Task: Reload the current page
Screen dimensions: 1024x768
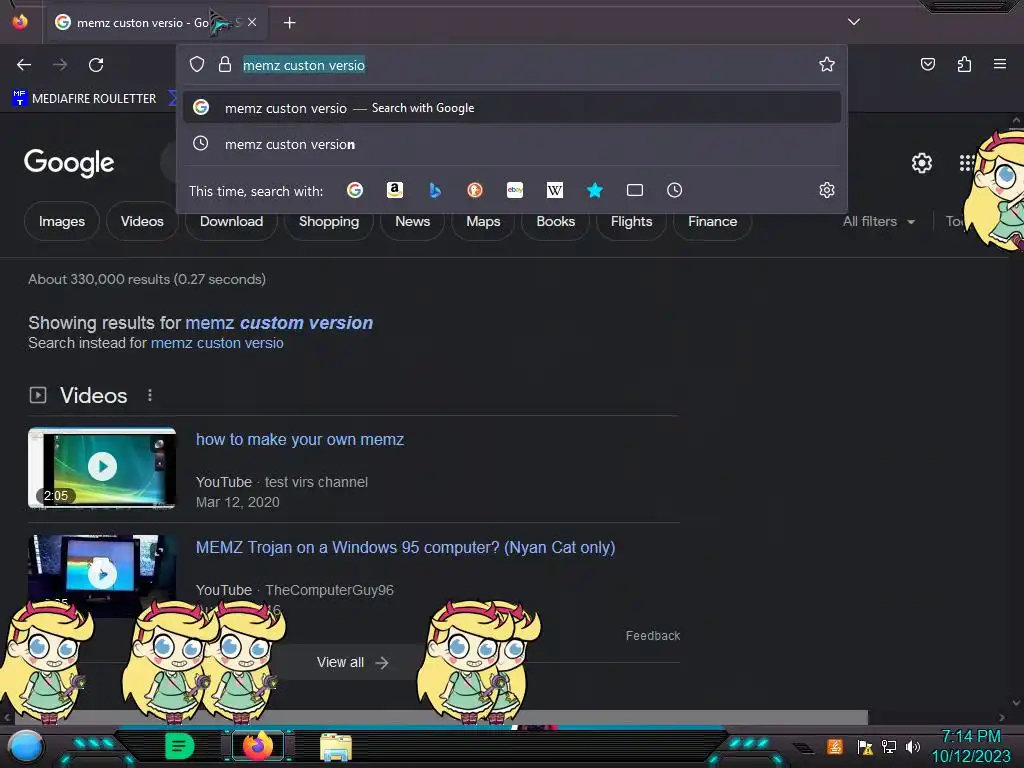Action: (x=96, y=65)
